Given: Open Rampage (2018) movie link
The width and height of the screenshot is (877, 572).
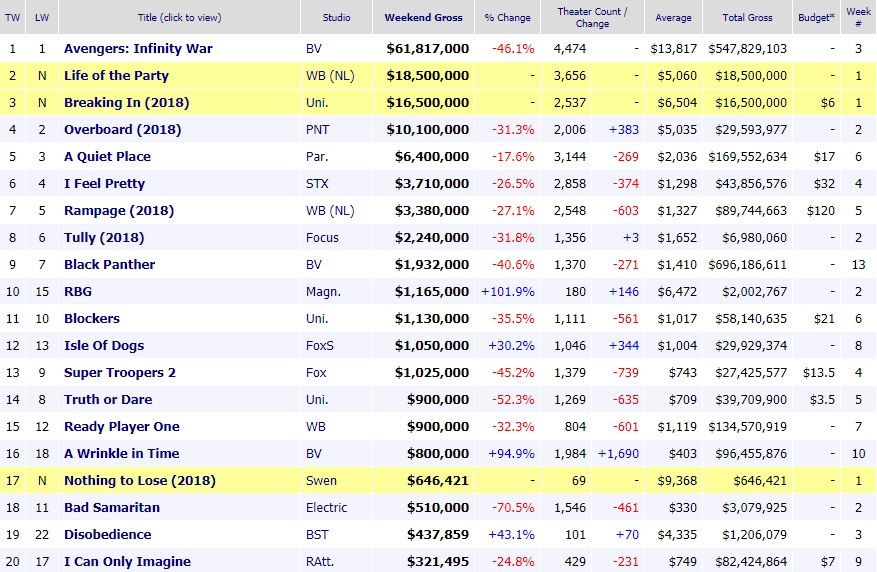Looking at the screenshot, I should [119, 211].
